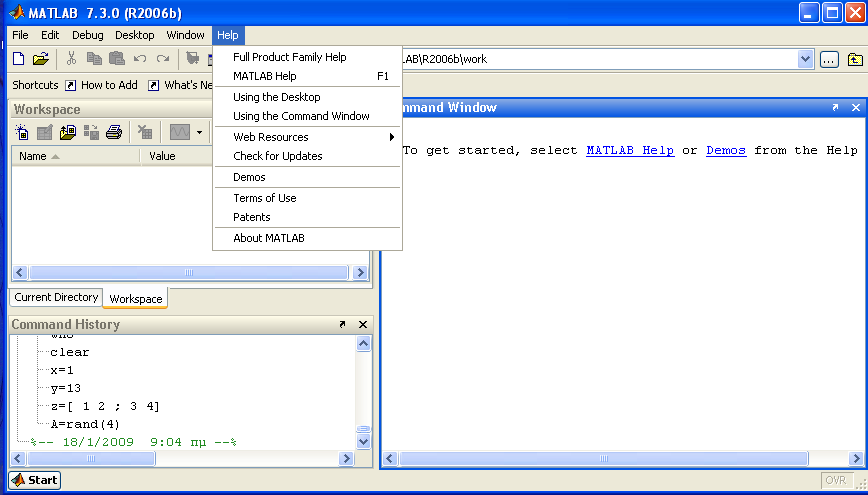Viewport: 868px width, 495px height.
Task: Click Command History scroll down arrow
Action: pos(363,441)
